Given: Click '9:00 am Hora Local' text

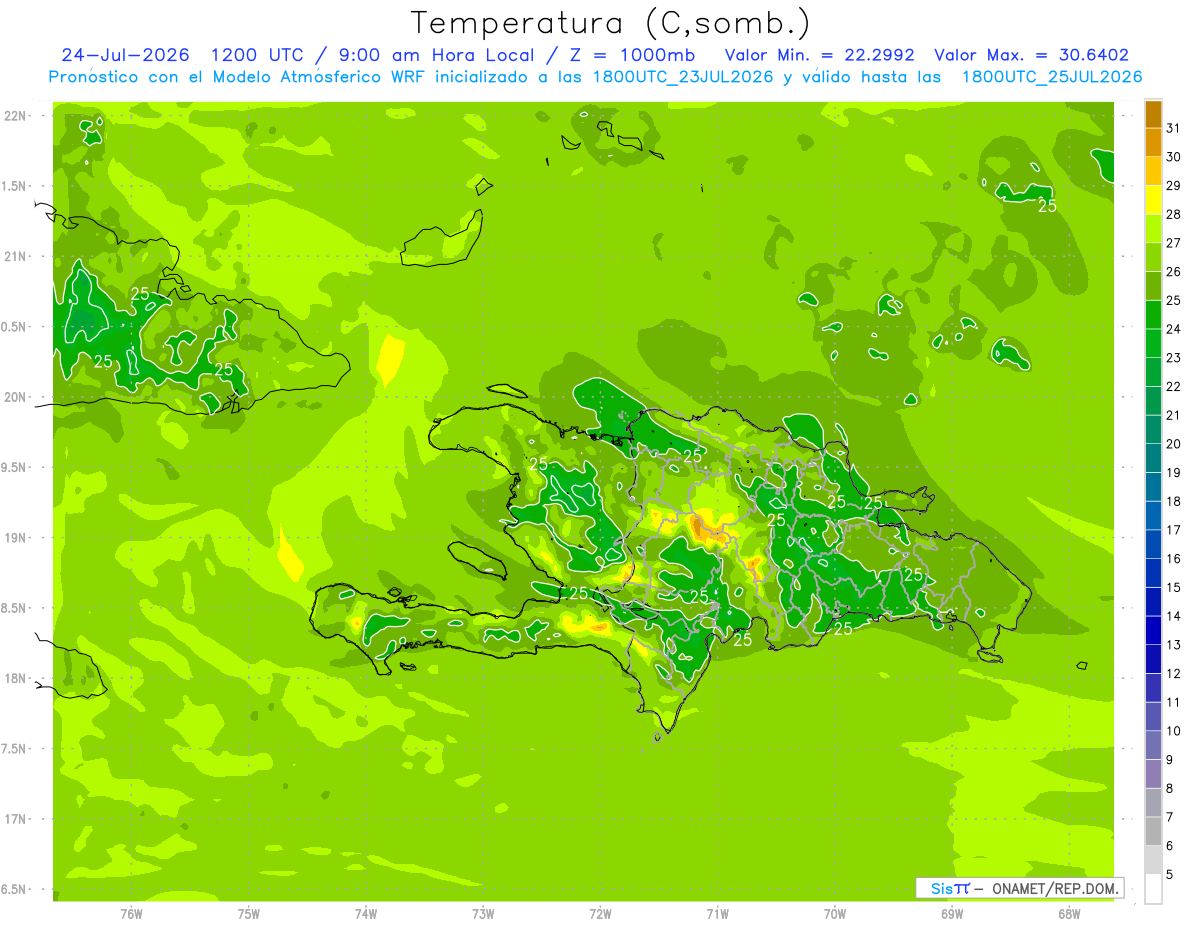Looking at the screenshot, I should coord(439,55).
